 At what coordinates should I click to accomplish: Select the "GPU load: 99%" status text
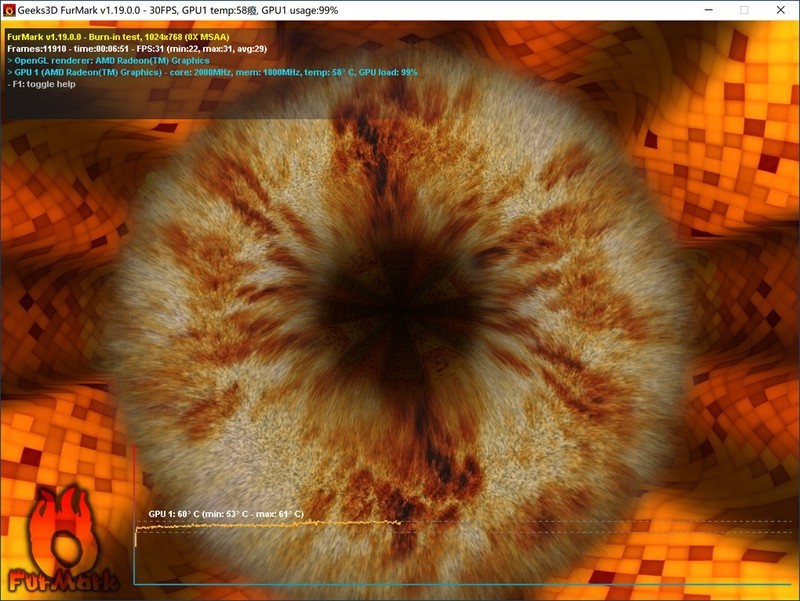(386, 72)
